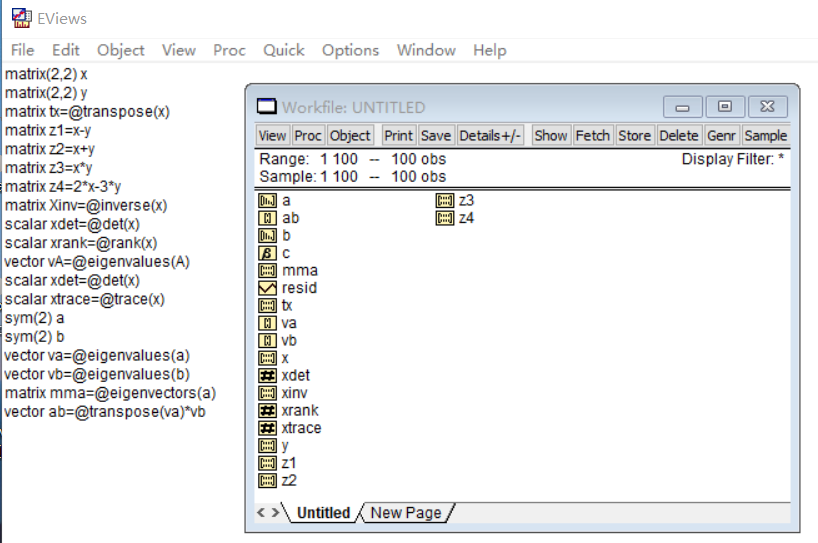Click command line 'matrix Xinv=@inverse(x)'
Viewport: 818px width, 543px height.
[86, 206]
